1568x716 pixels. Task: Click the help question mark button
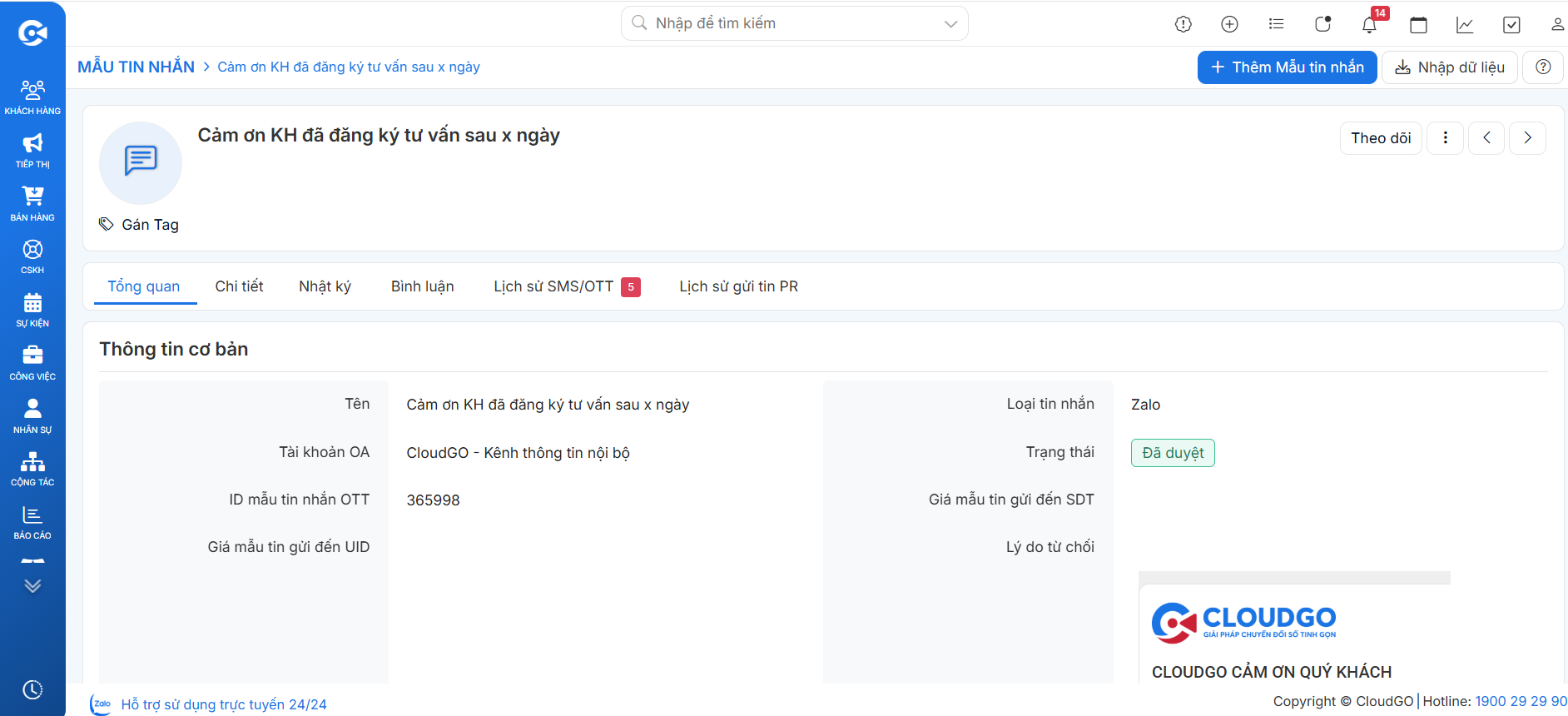1543,67
